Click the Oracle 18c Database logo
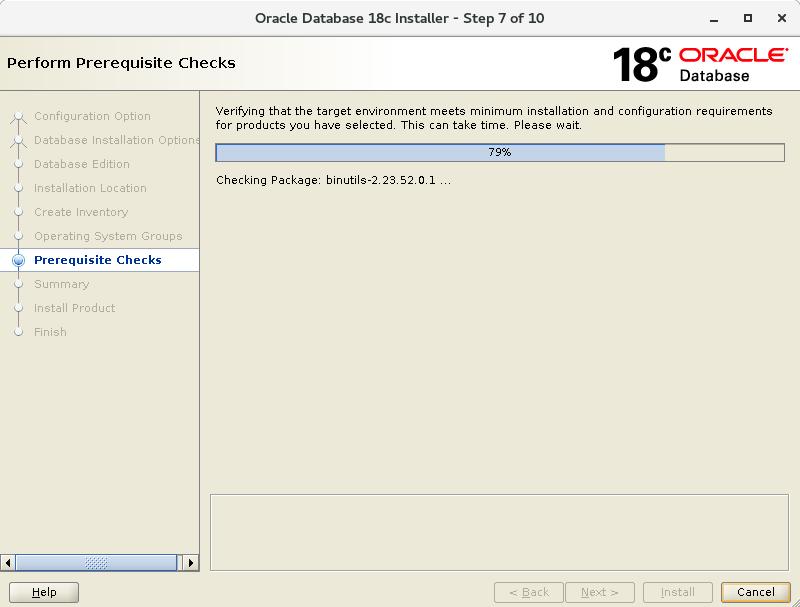This screenshot has width=800, height=607. pyautogui.click(x=701, y=64)
